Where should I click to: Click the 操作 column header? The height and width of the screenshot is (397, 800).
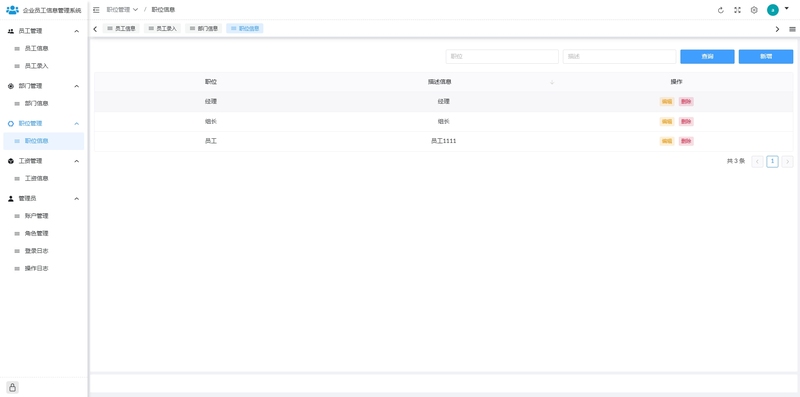coord(677,82)
